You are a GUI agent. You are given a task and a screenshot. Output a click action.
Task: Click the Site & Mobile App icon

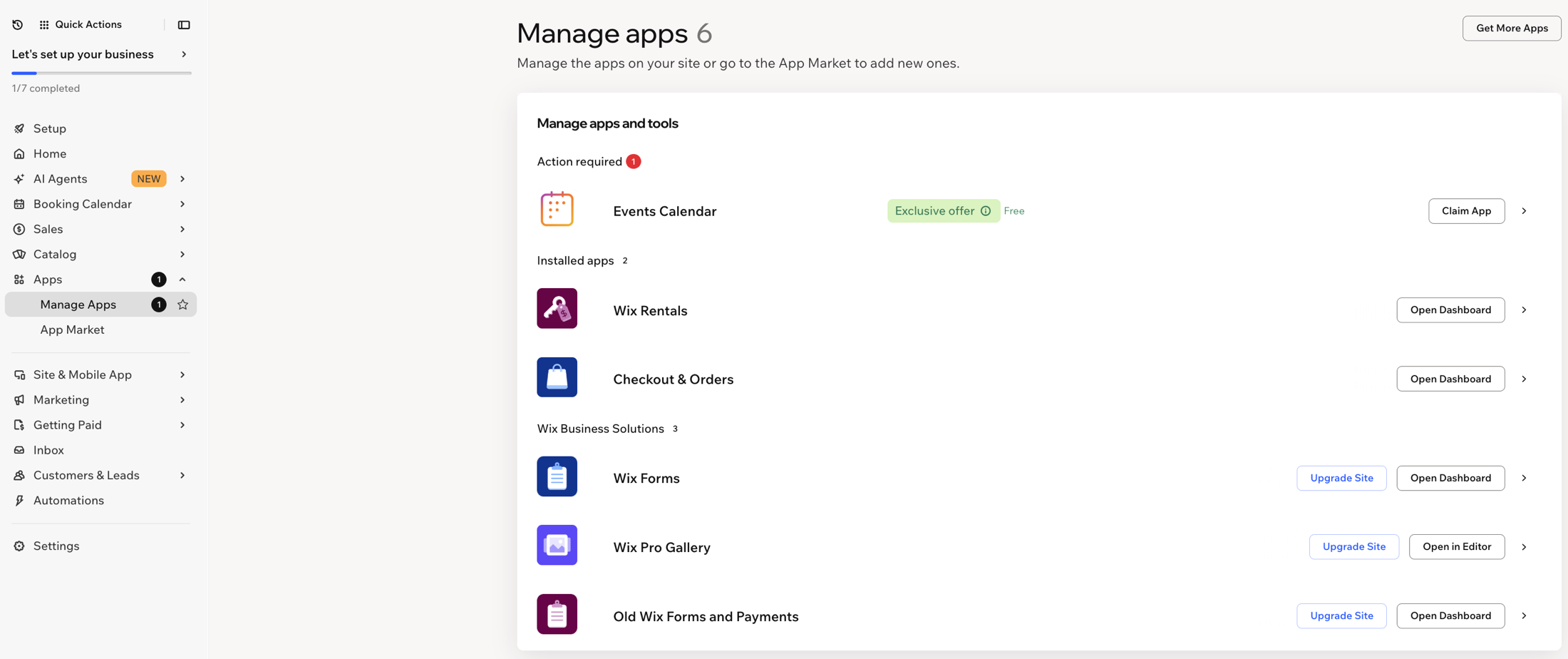coord(19,375)
